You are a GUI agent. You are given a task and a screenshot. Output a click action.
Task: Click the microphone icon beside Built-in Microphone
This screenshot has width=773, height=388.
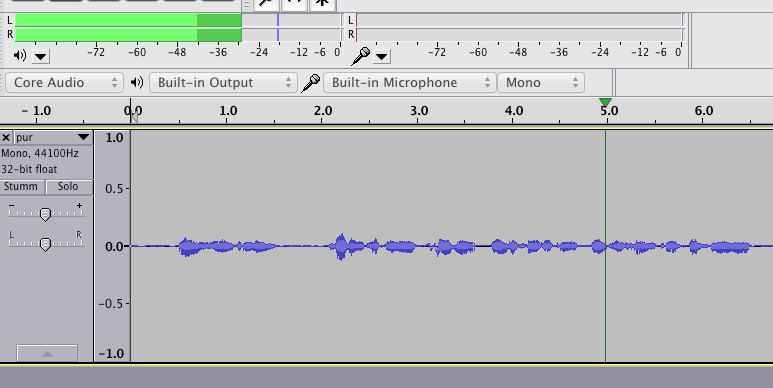pos(311,83)
